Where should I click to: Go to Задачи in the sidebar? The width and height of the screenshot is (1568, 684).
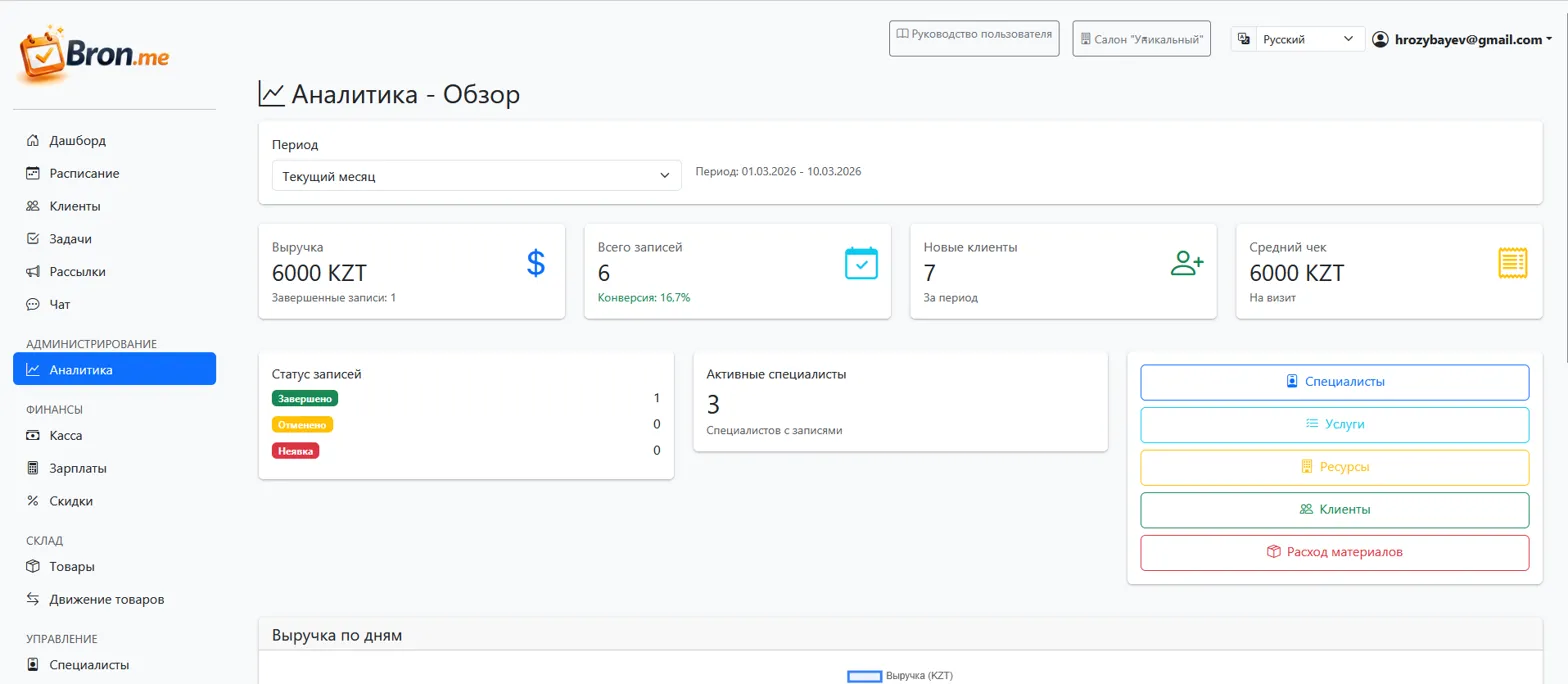click(x=70, y=239)
